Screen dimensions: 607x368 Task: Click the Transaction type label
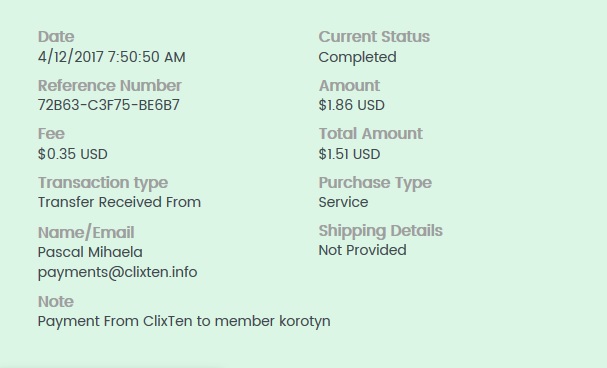coord(103,183)
